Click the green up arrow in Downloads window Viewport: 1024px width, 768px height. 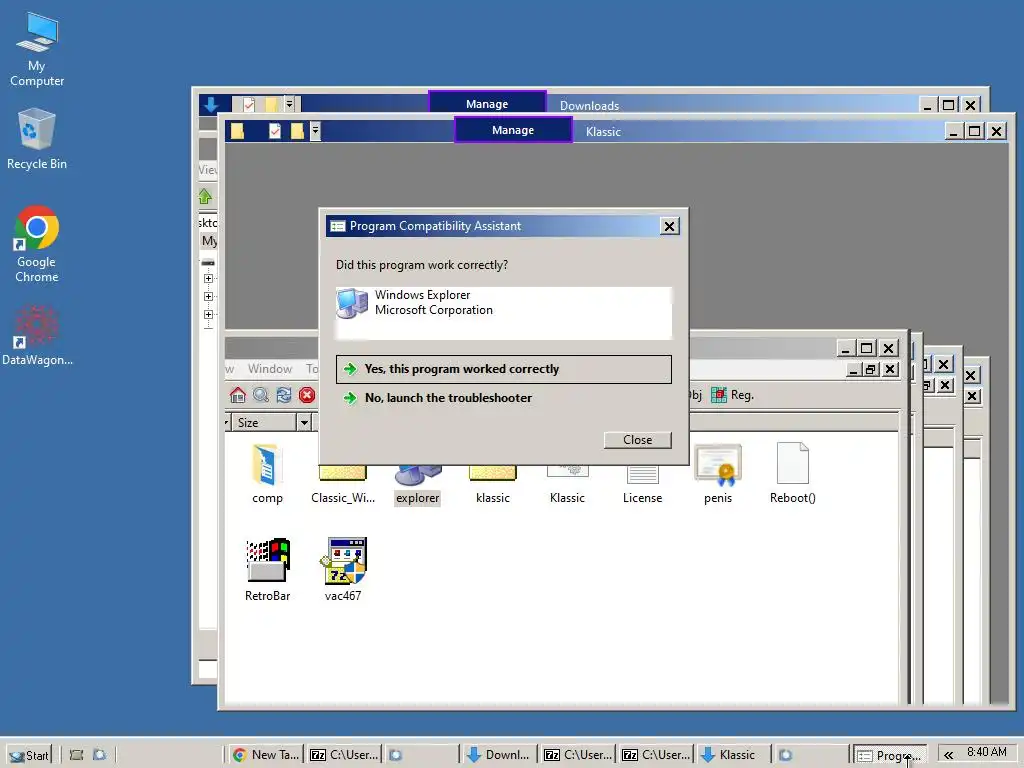coord(205,196)
